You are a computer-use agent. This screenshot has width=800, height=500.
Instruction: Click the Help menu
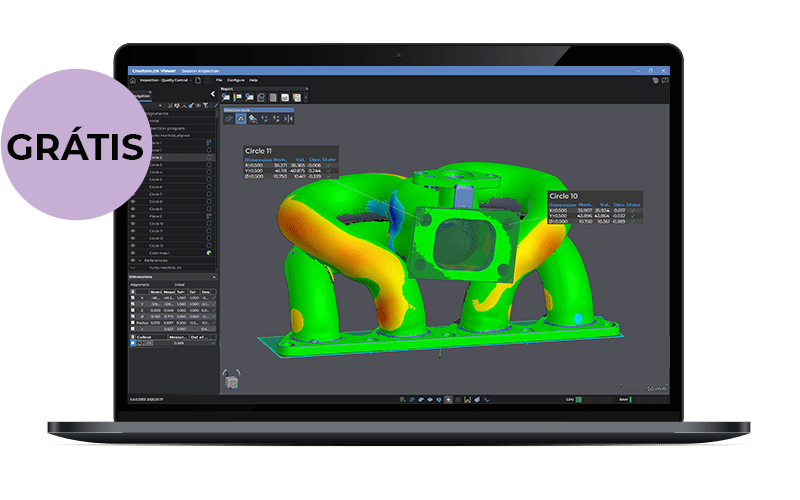point(254,79)
